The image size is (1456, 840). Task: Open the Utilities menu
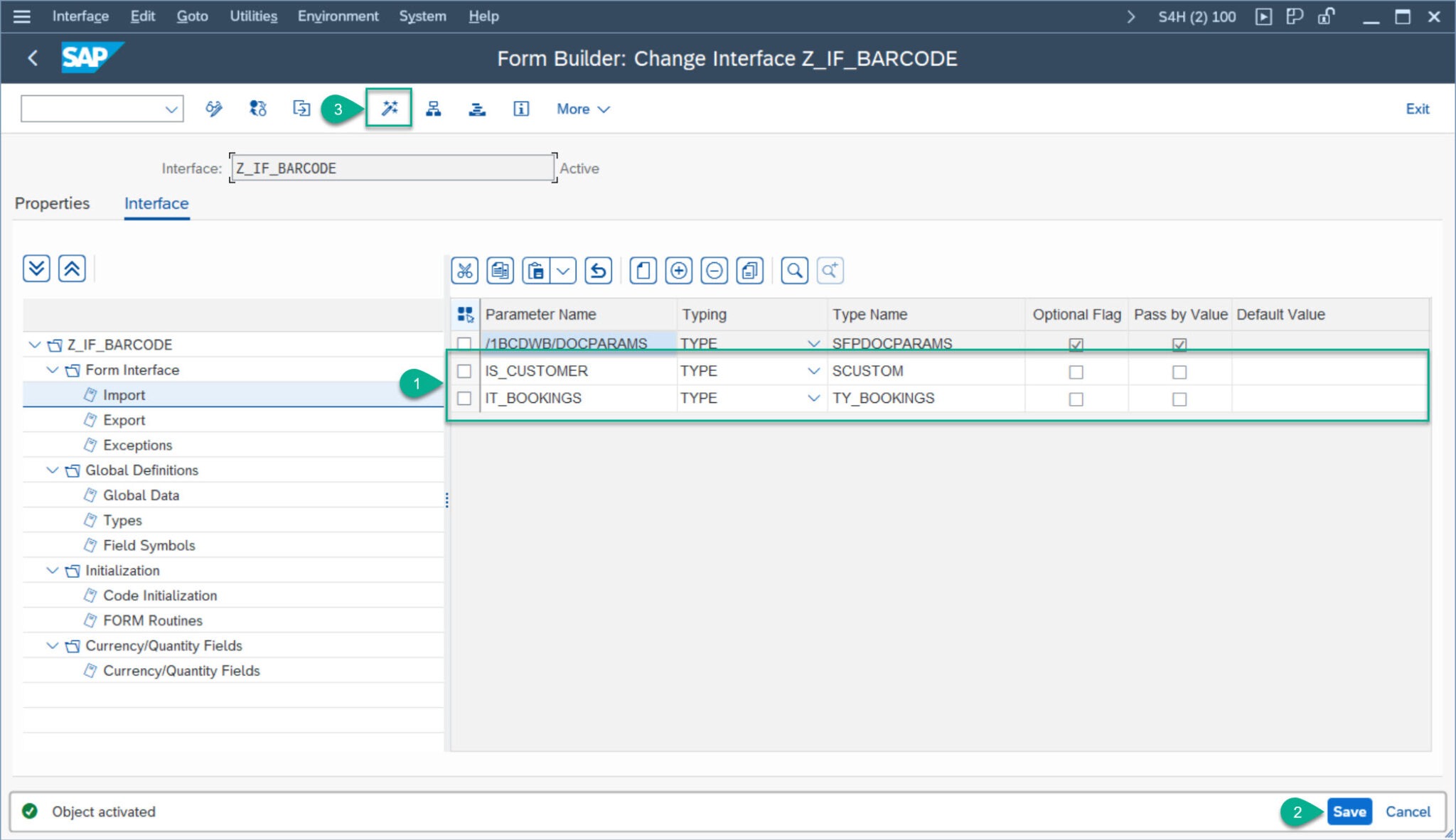[x=252, y=16]
